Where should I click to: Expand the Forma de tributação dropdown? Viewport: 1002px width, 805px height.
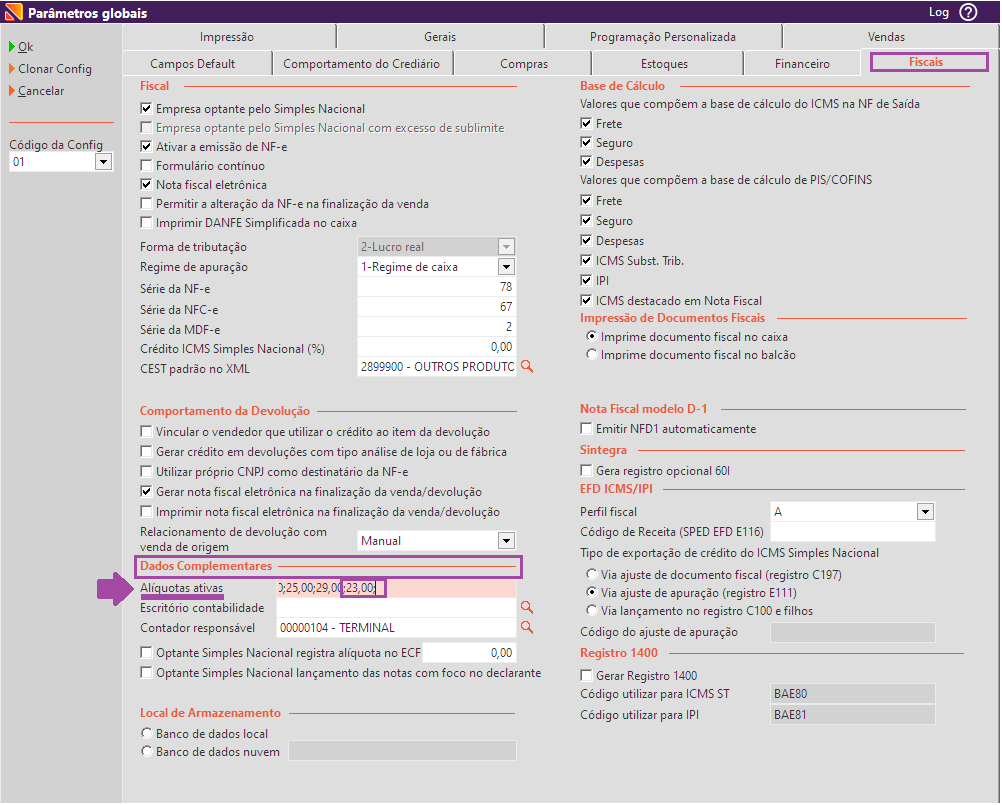506,247
